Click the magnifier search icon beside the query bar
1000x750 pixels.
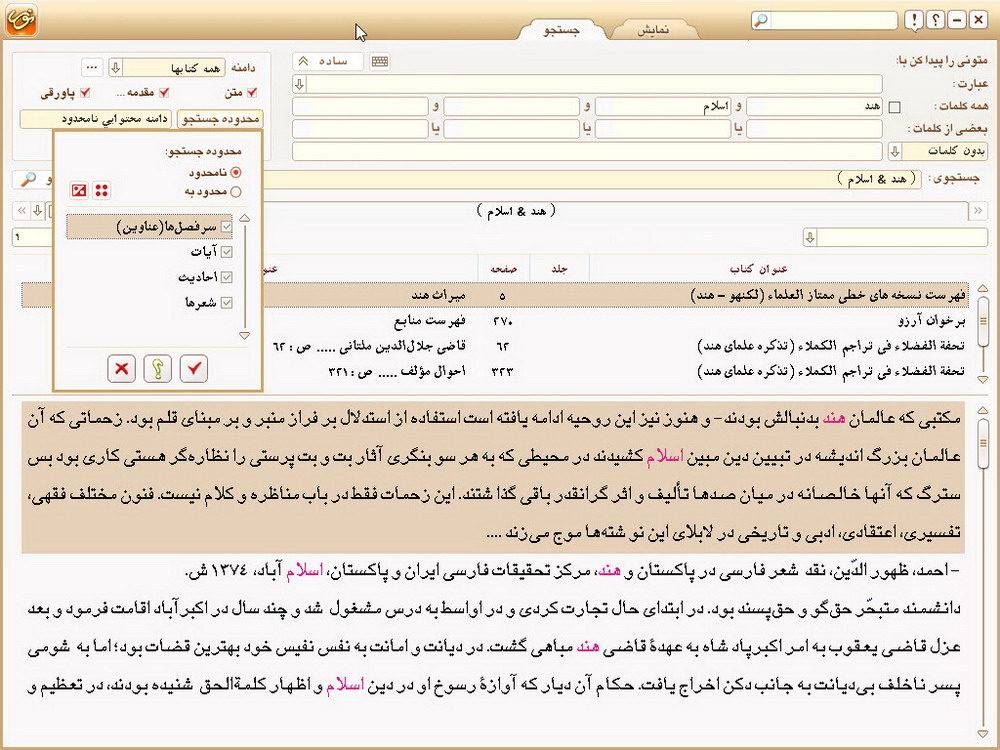click(28, 179)
